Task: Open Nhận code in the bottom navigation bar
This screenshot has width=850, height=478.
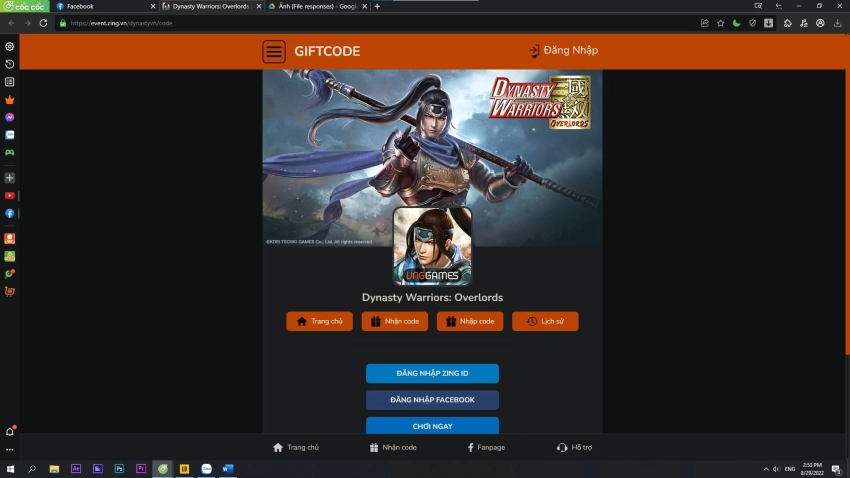Action: click(393, 448)
